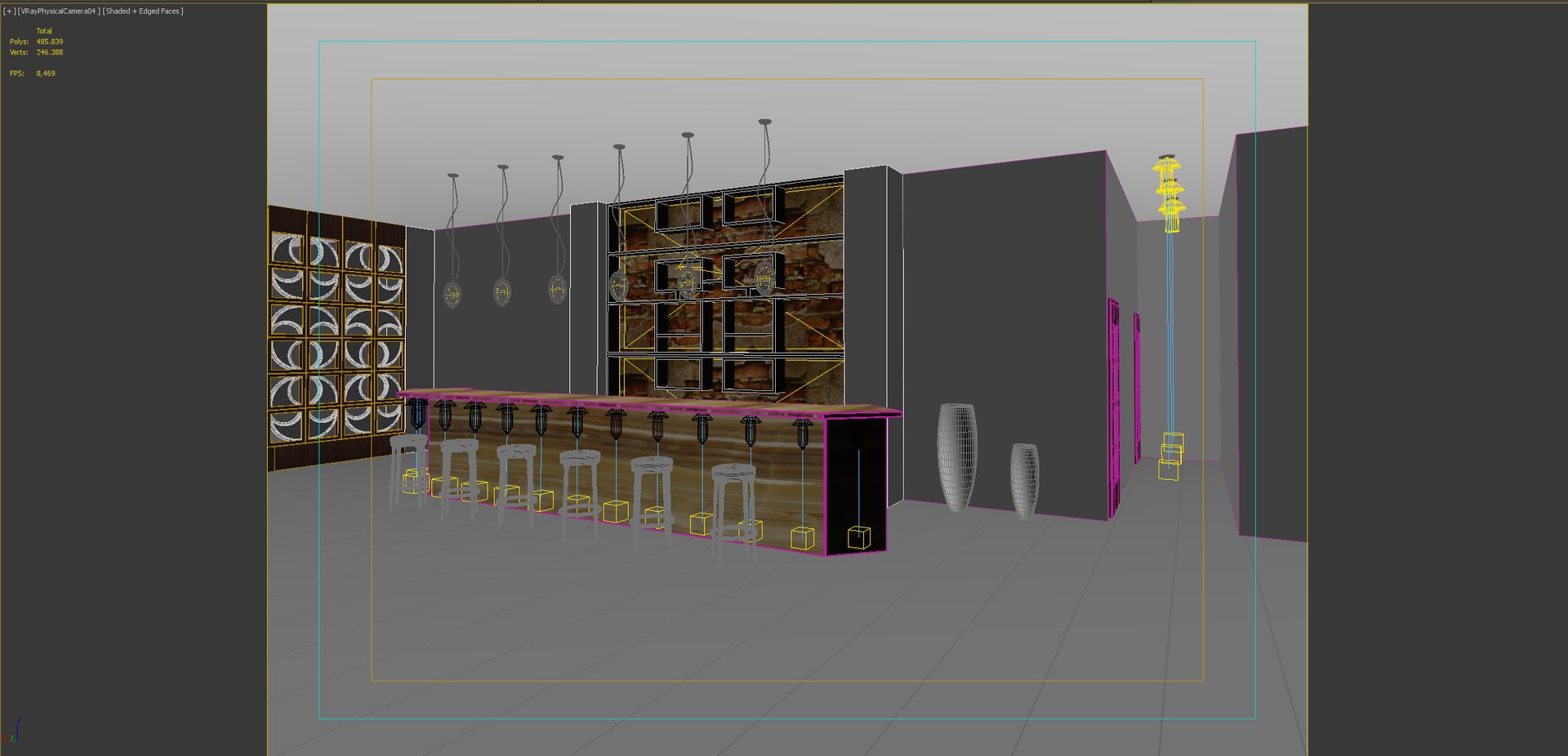Click the Verts count value 246.388
Screen dimensions: 1568x756
(50, 52)
